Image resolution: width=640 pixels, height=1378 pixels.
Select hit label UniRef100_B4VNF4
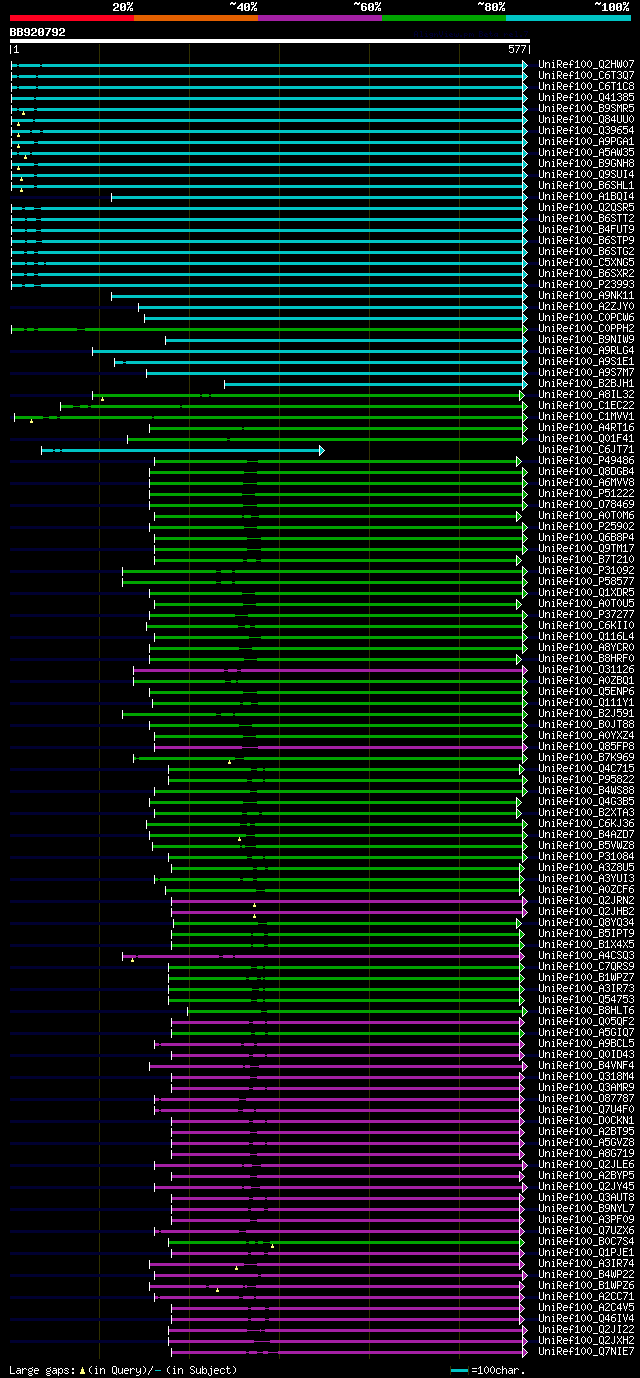tap(586, 1065)
